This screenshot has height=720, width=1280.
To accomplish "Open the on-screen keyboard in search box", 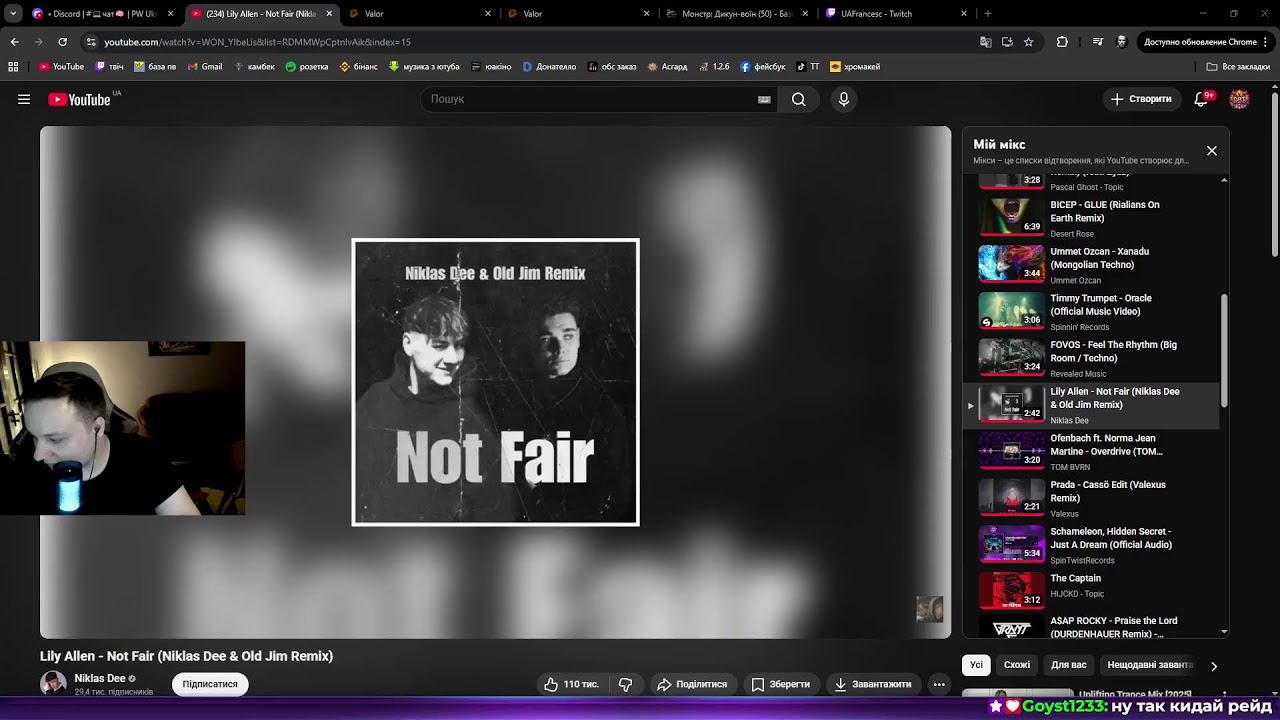I will click(x=764, y=99).
